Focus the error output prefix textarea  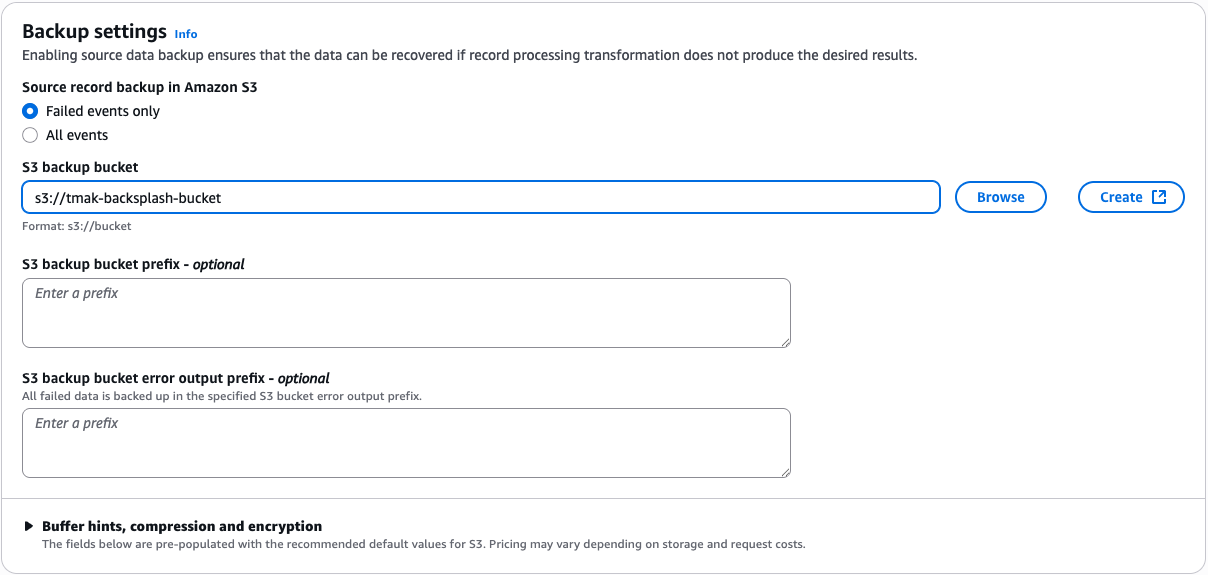click(406, 443)
